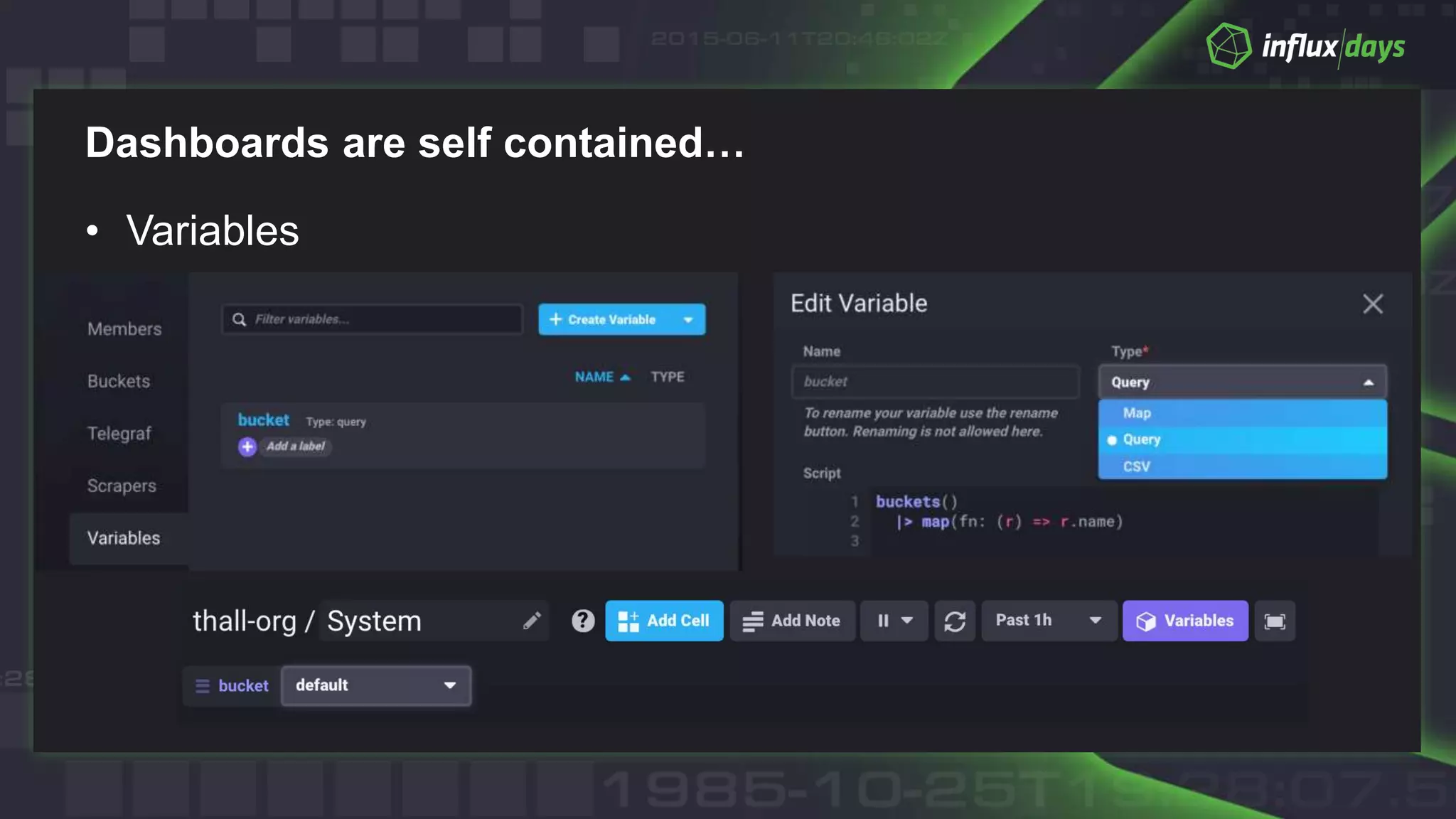1456x819 pixels.
Task: Close the Edit Variable dialog
Action: [1373, 304]
